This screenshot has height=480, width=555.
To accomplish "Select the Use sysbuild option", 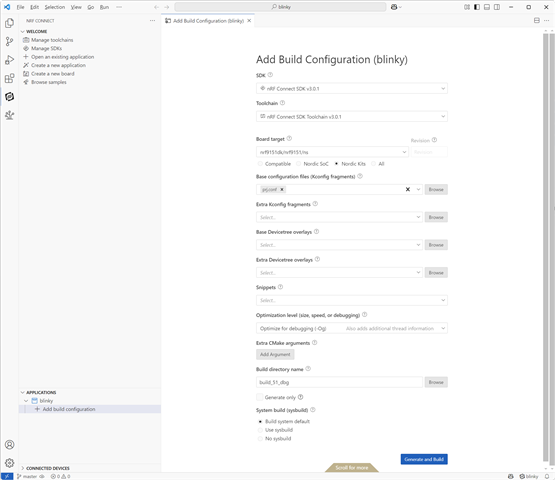I will tap(261, 430).
